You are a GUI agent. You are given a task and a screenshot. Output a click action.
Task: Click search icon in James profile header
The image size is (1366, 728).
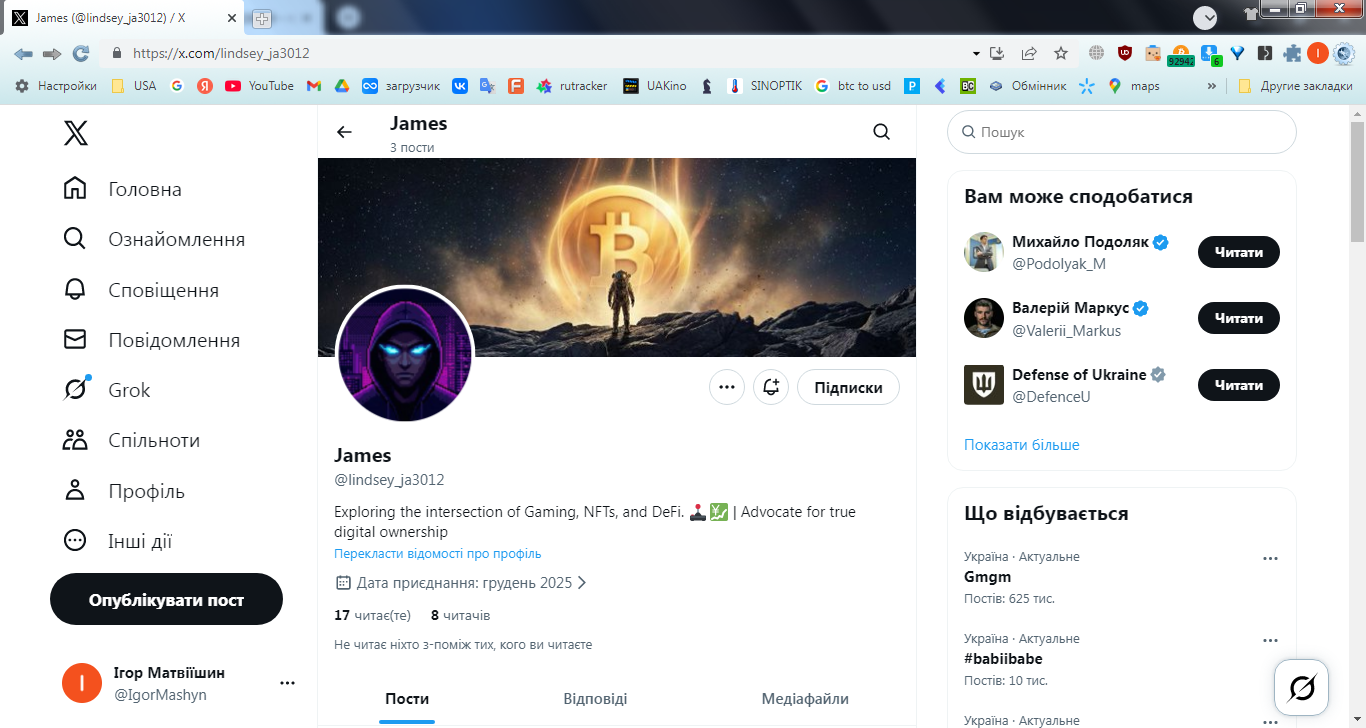(x=881, y=132)
